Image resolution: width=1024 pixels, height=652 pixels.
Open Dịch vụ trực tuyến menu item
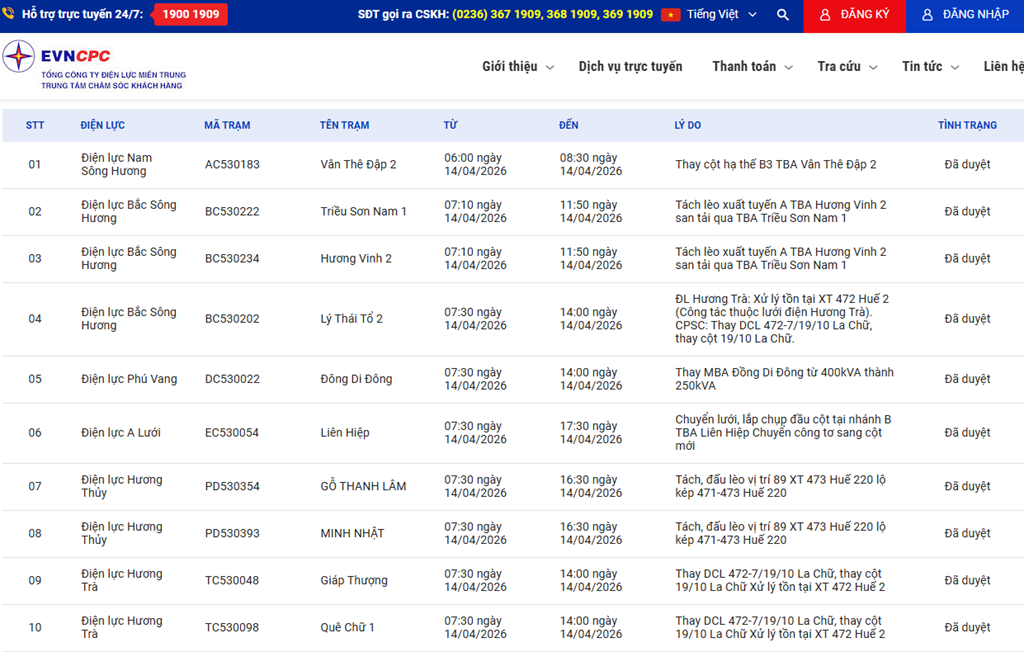click(630, 67)
